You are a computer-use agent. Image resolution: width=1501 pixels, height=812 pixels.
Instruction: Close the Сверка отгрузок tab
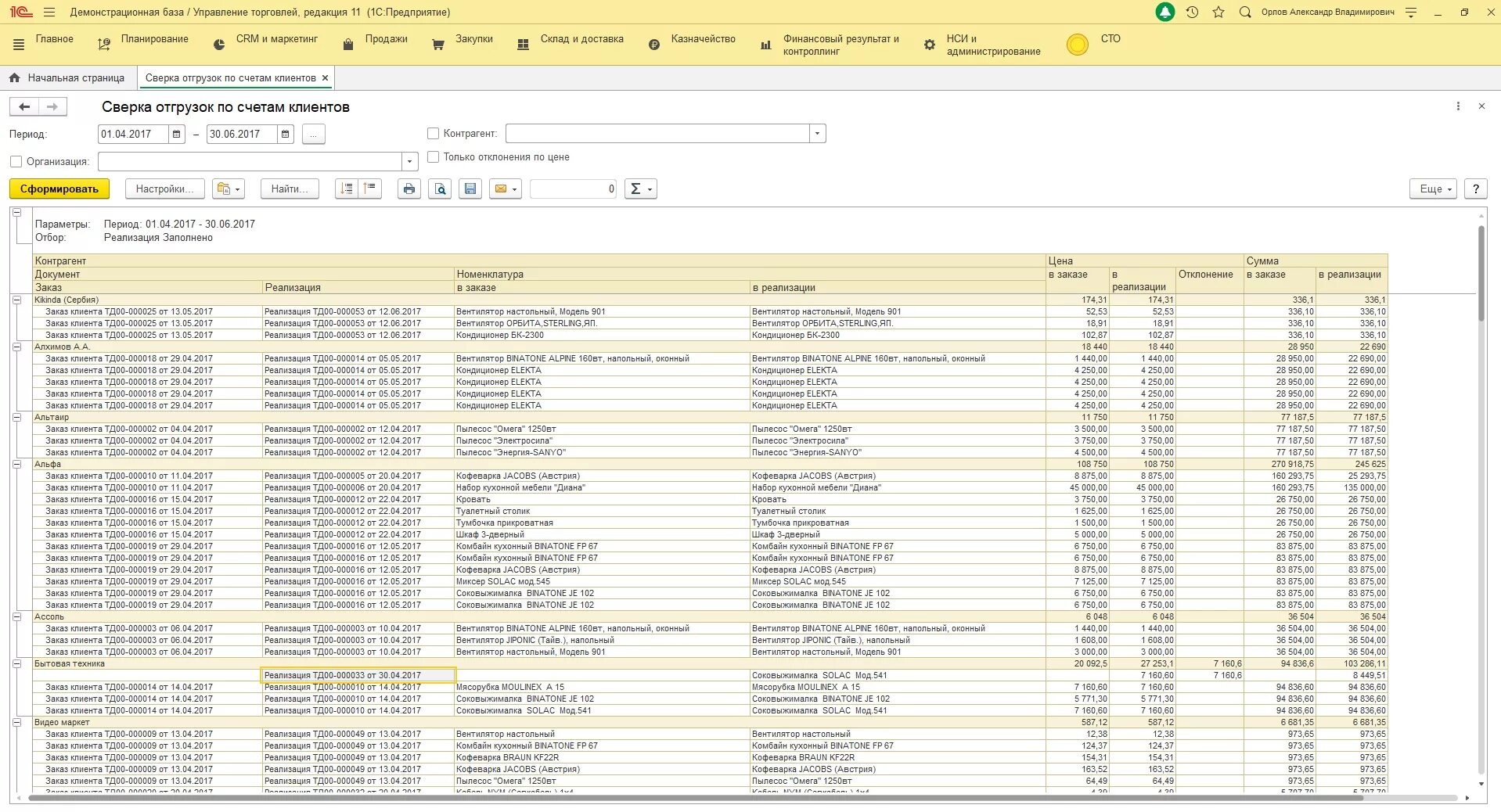pyautogui.click(x=326, y=78)
